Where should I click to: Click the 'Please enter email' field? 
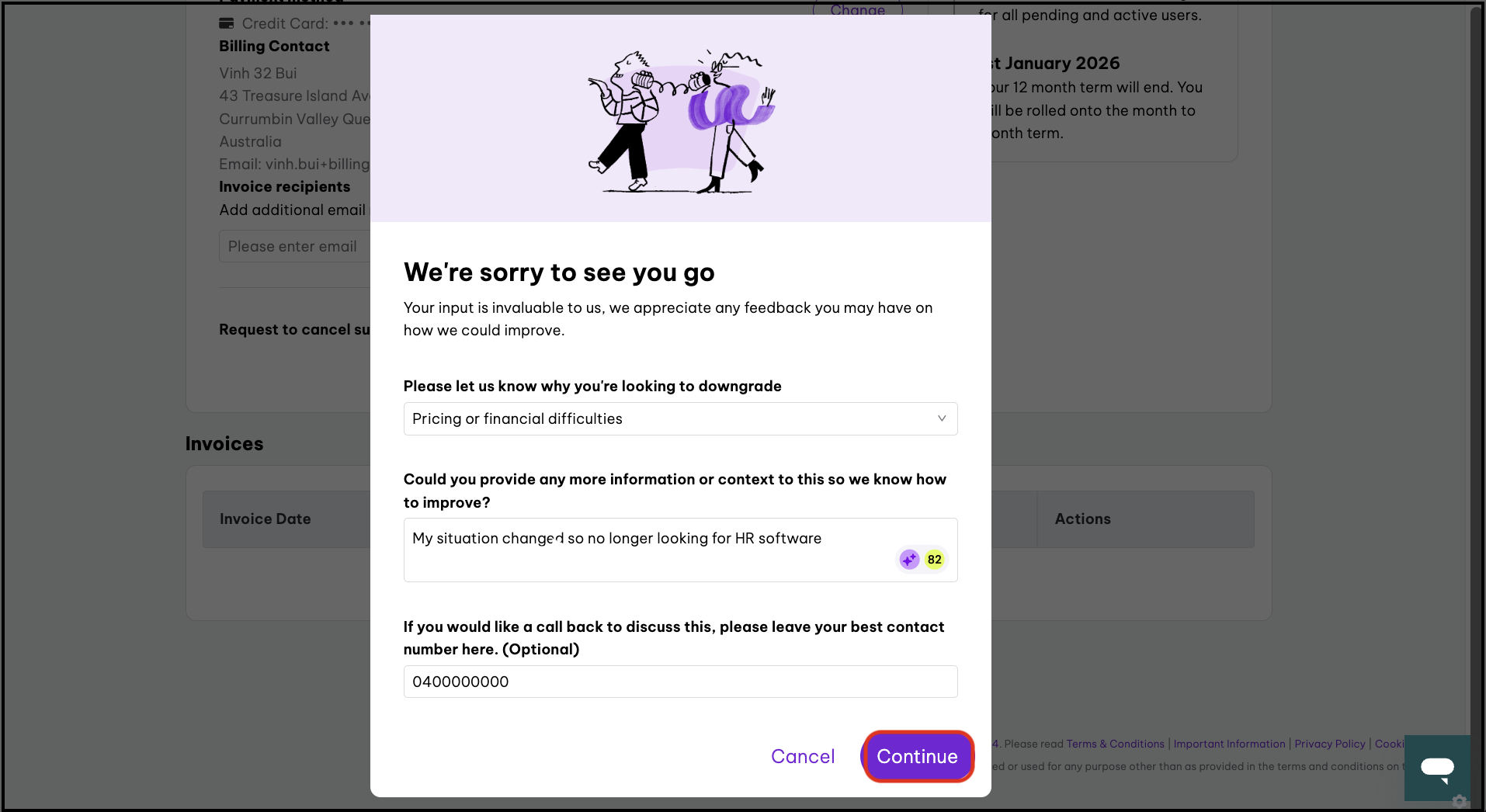[295, 246]
